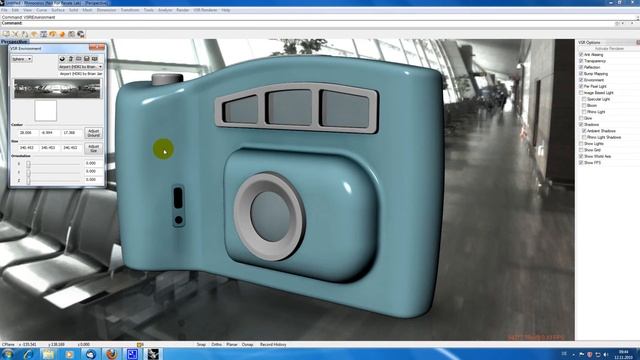Click the Activate Renderer button
This screenshot has width=640, height=360.
click(609, 49)
